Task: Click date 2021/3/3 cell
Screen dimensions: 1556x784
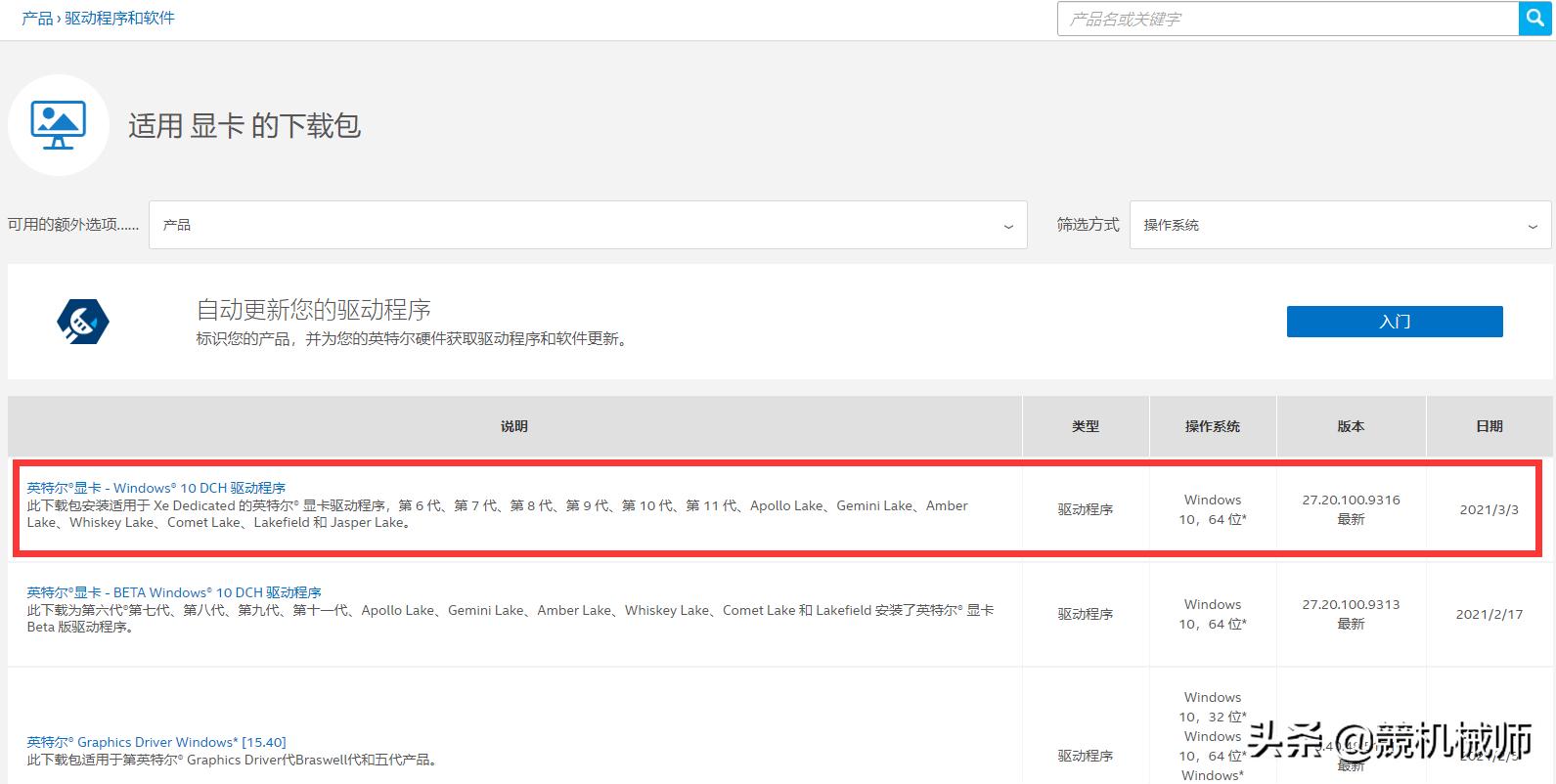Action: point(1489,509)
